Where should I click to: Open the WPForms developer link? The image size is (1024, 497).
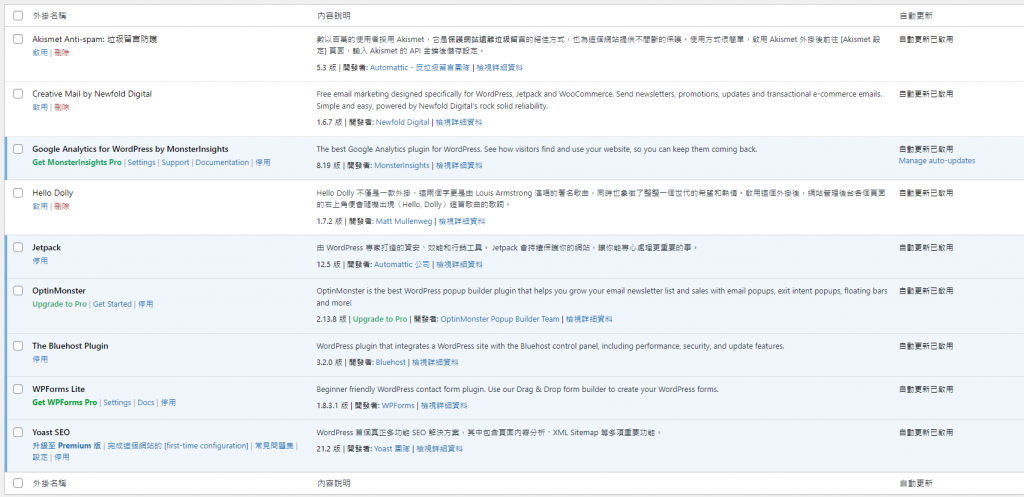(398, 406)
